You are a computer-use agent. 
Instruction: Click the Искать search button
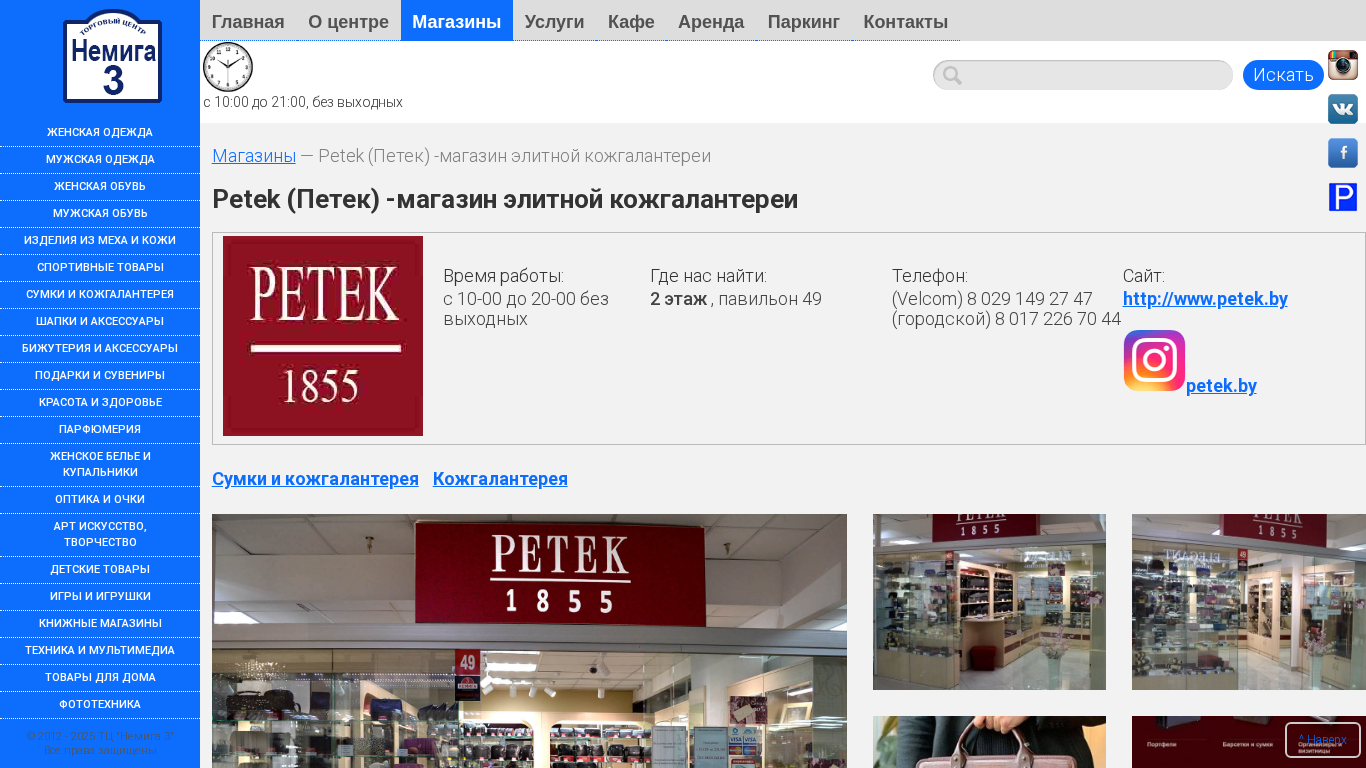[1283, 75]
